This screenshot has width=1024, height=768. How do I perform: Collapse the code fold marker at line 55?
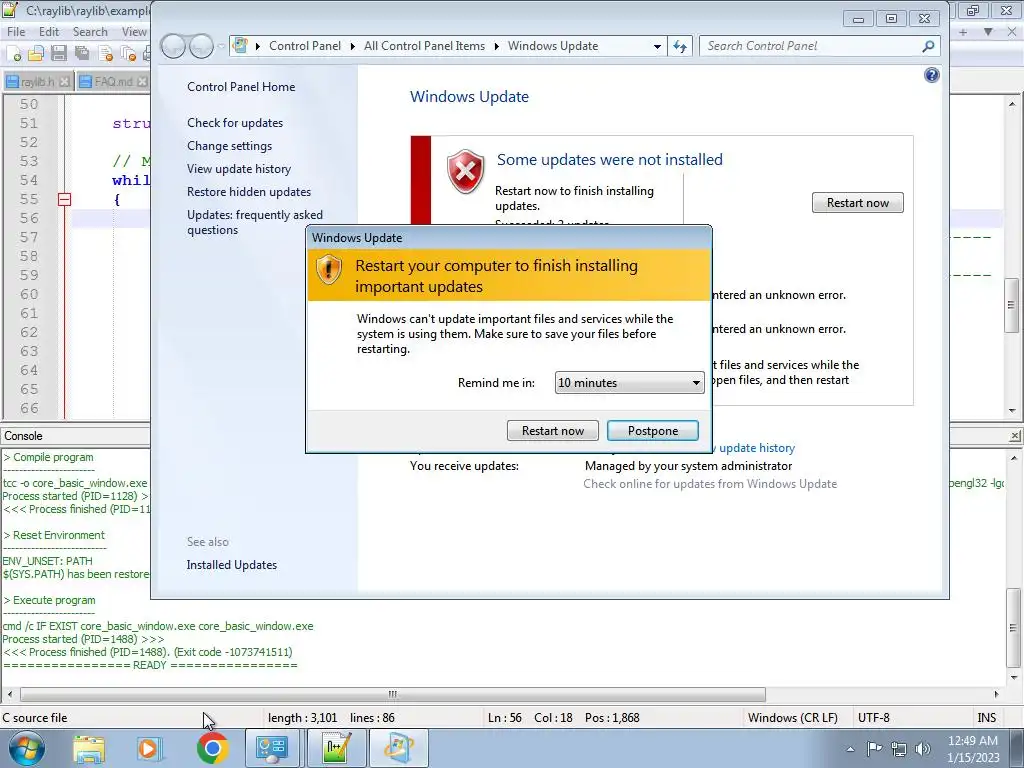(x=64, y=199)
